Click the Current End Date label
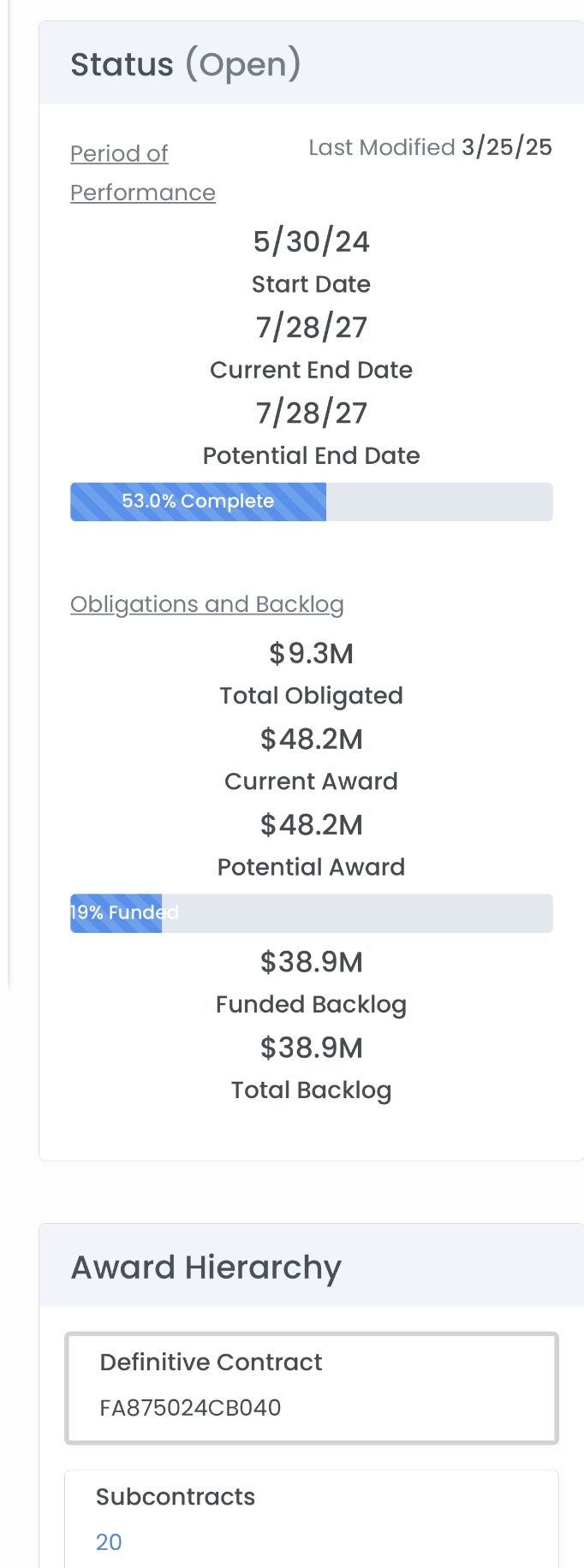Screen dimensions: 584x1568 311,370
